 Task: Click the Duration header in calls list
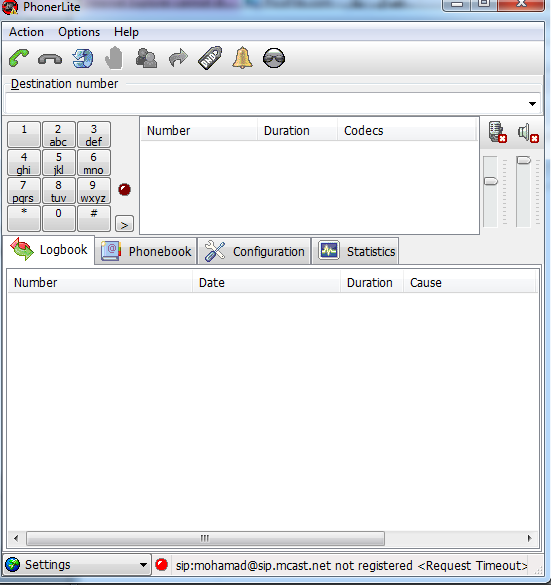pyautogui.click(x=297, y=131)
